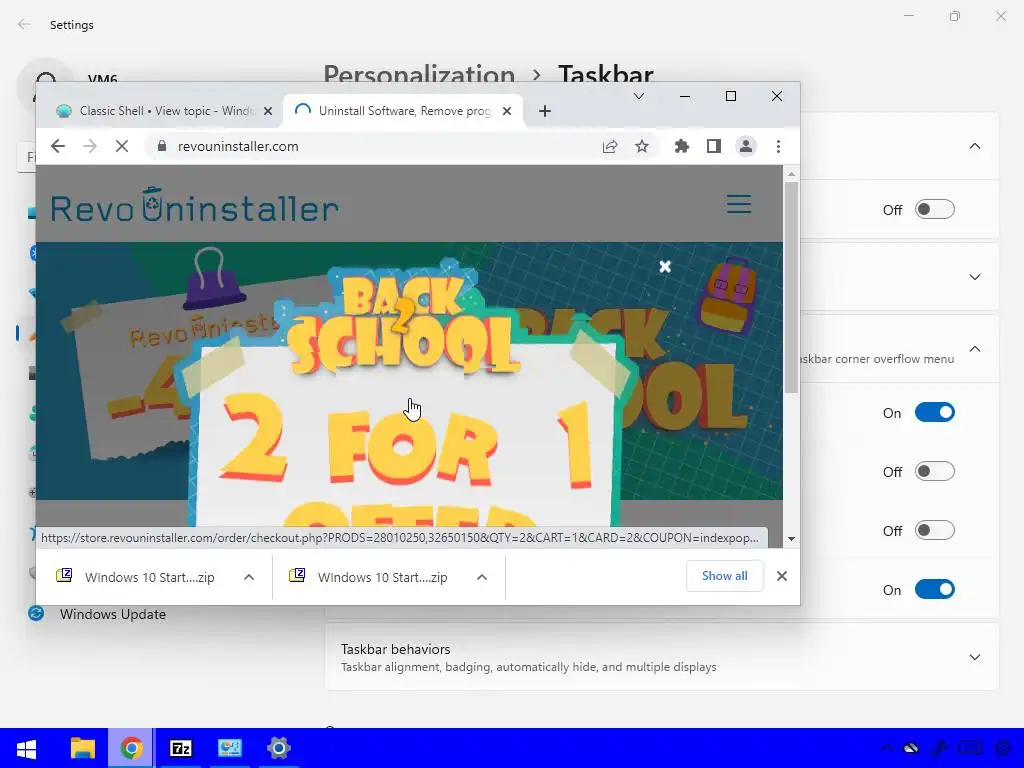Collapse the taskbar corner overflow section
The width and height of the screenshot is (1024, 768).
(974, 349)
